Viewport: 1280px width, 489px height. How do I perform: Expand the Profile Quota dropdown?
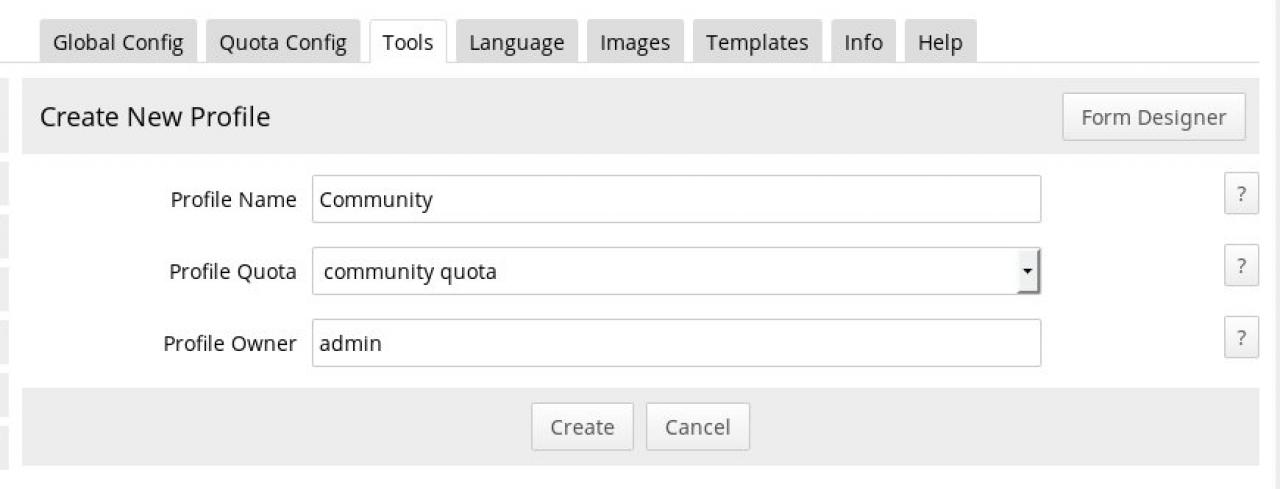click(x=1026, y=271)
